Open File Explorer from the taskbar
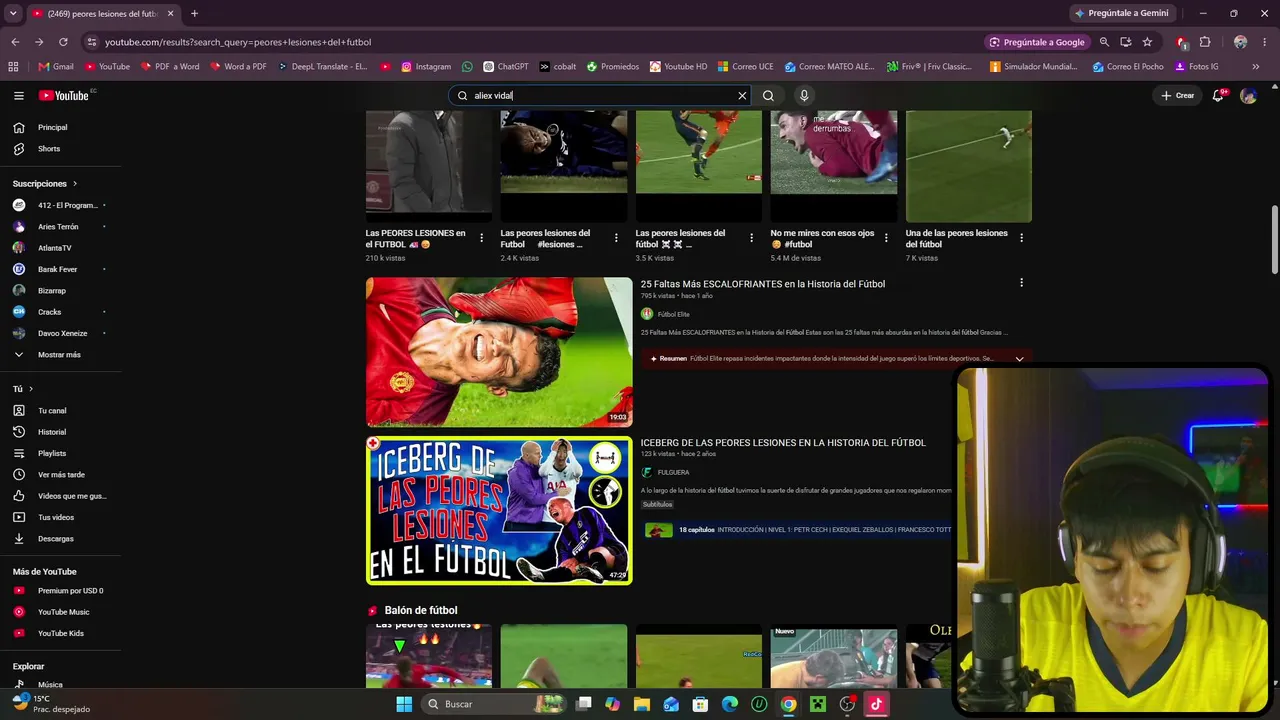This screenshot has width=1280, height=720. click(642, 704)
